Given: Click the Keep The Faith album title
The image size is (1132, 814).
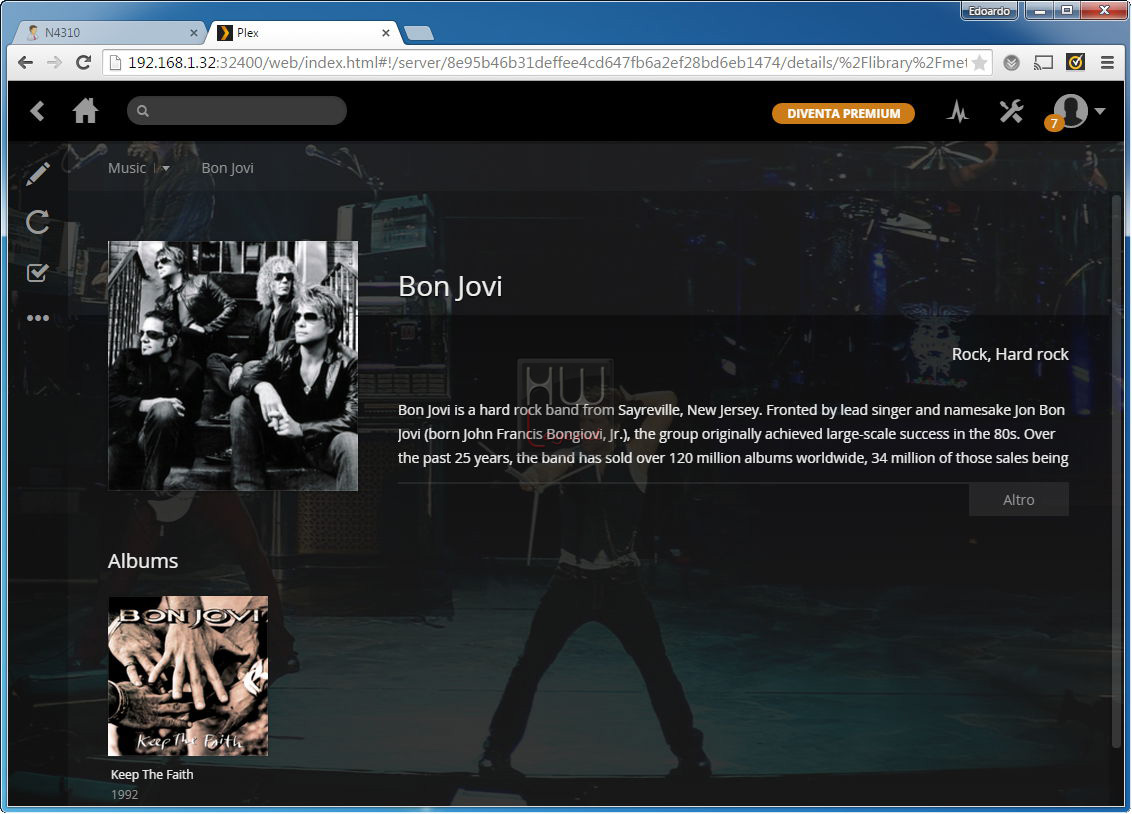Looking at the screenshot, I should pos(152,774).
